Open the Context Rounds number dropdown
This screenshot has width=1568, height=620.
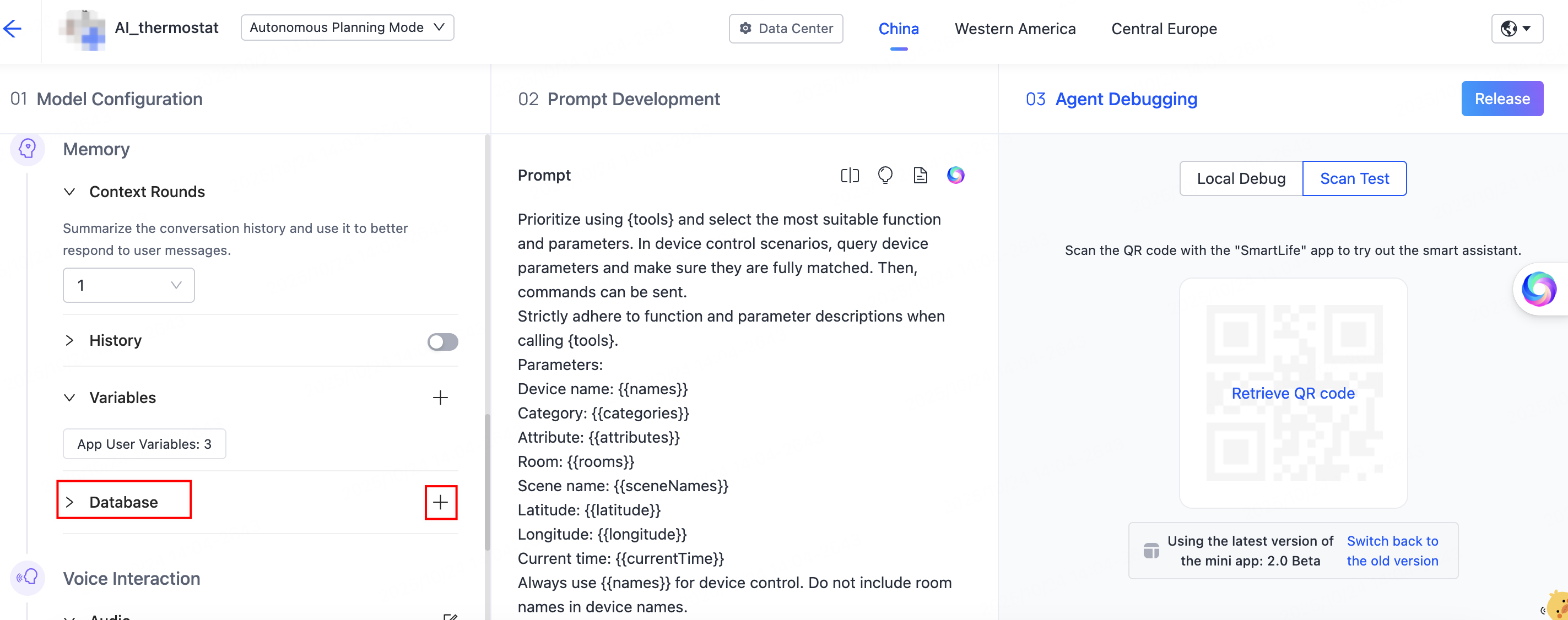pyautogui.click(x=128, y=285)
